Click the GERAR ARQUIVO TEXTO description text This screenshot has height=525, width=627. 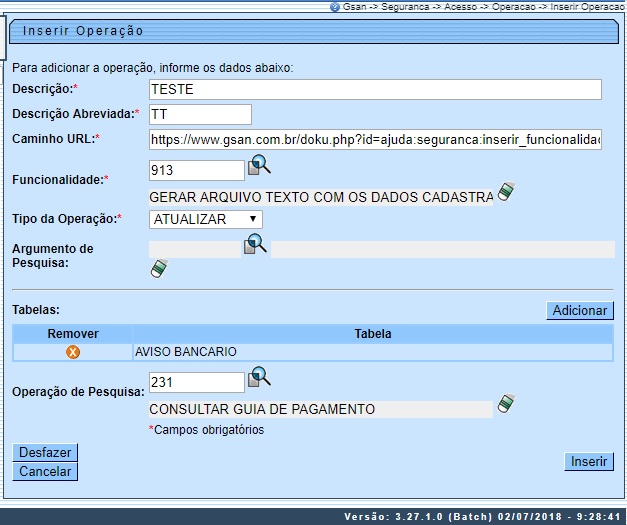(321, 197)
